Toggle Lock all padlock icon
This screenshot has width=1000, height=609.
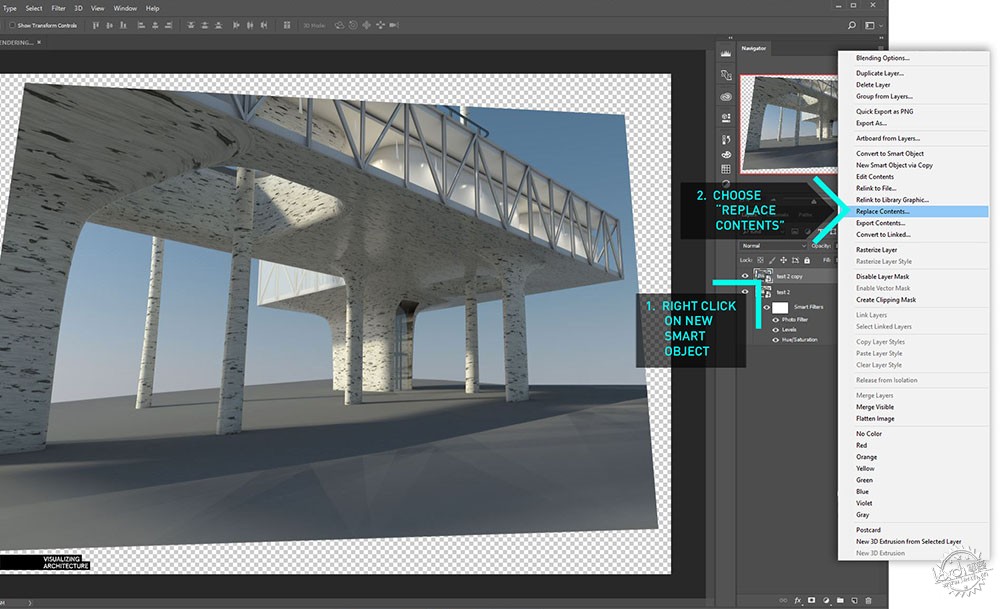click(807, 260)
